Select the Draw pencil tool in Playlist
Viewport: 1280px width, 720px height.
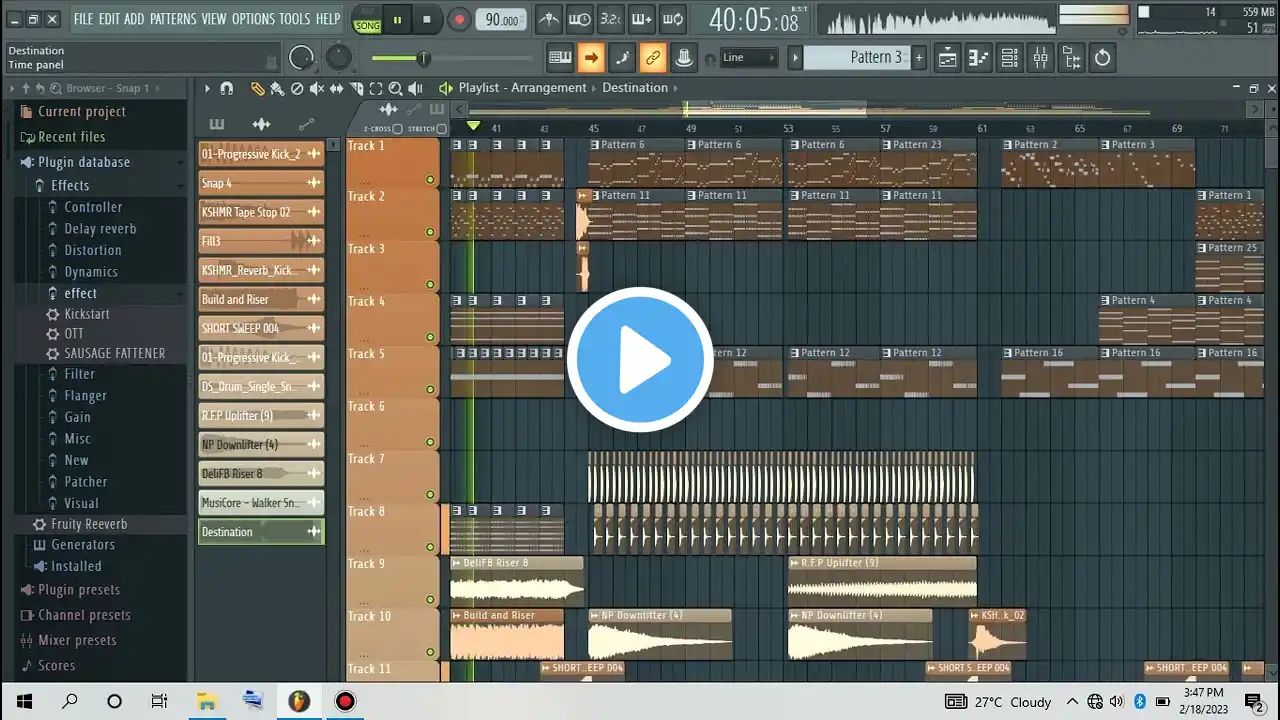coord(257,88)
